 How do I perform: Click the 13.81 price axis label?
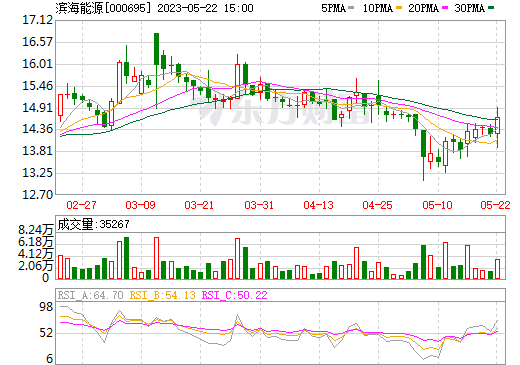click(x=37, y=151)
